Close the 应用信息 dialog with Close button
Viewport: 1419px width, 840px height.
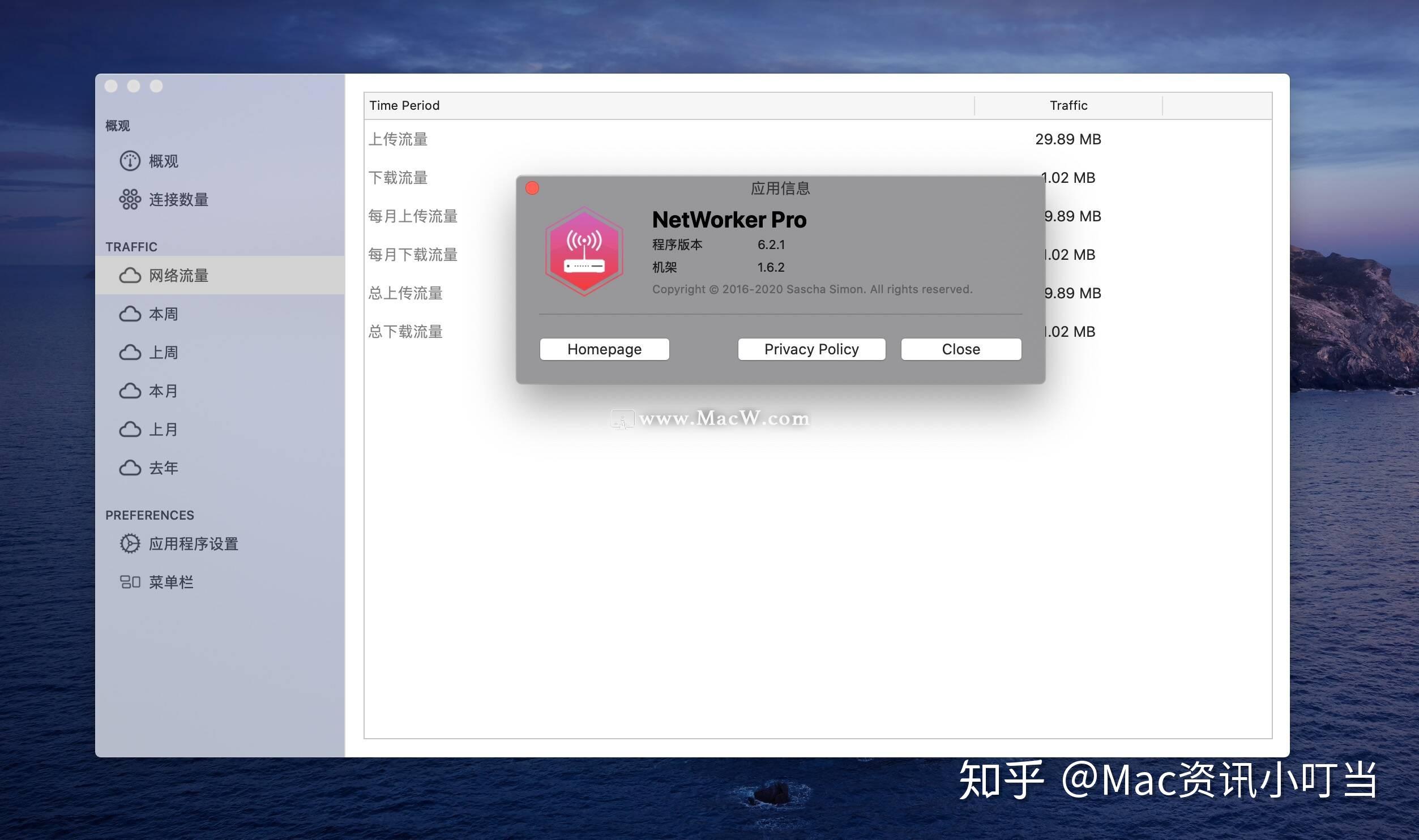(x=960, y=349)
